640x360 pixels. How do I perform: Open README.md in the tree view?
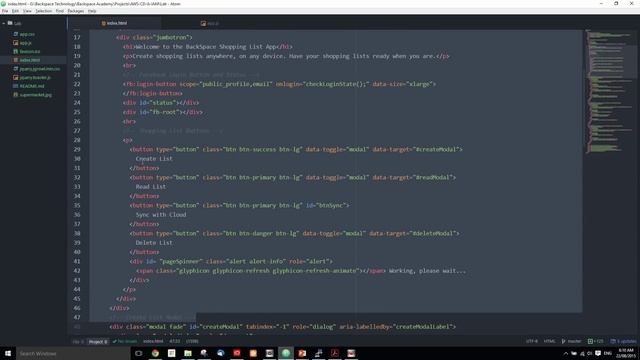32,86
